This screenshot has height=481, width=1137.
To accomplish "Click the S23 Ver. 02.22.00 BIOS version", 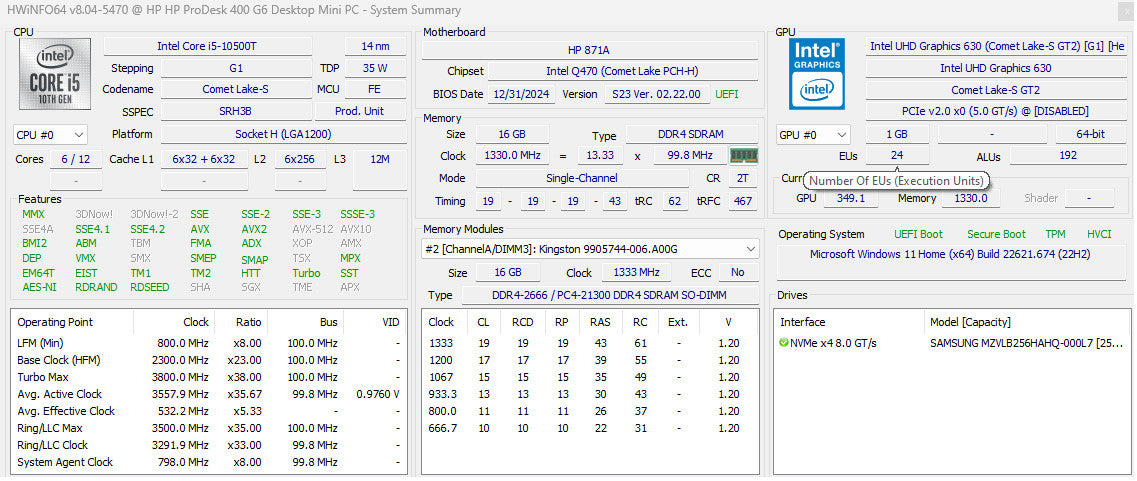I will [656, 94].
